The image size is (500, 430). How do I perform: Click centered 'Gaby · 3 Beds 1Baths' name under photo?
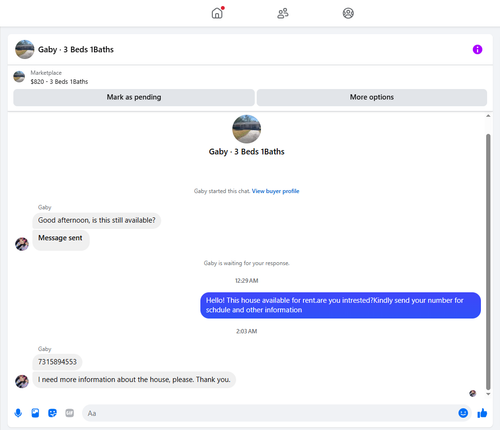(x=247, y=152)
